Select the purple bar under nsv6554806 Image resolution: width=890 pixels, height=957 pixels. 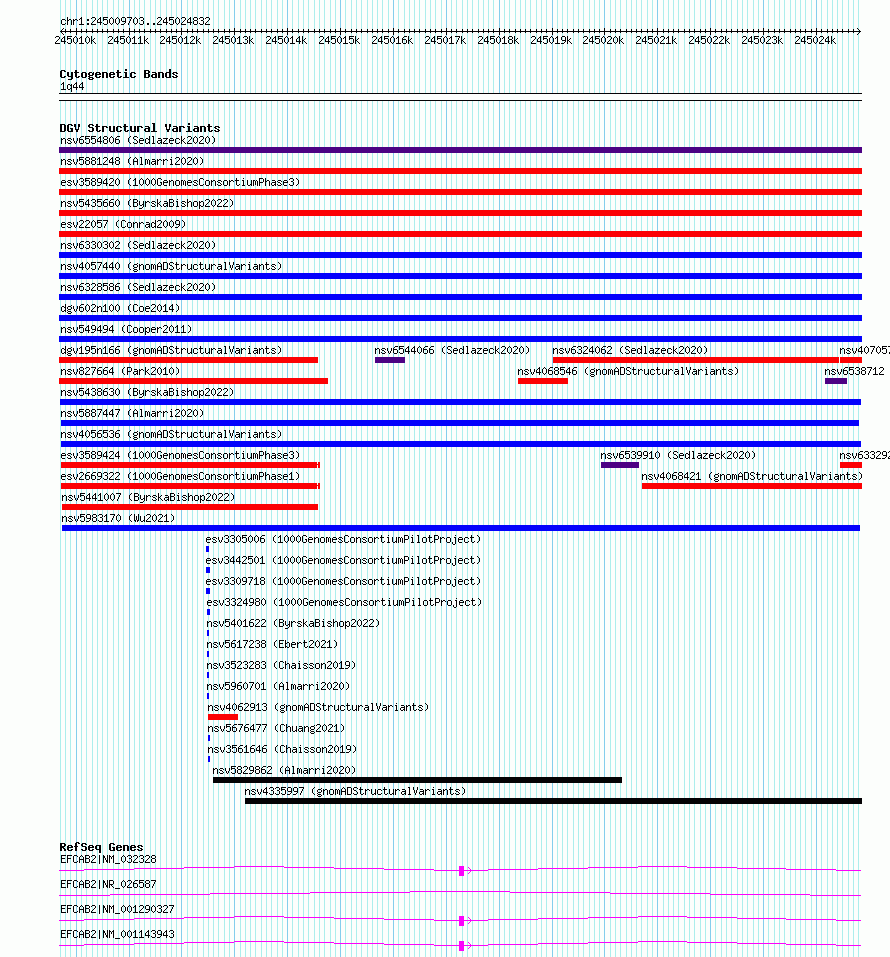point(460,150)
